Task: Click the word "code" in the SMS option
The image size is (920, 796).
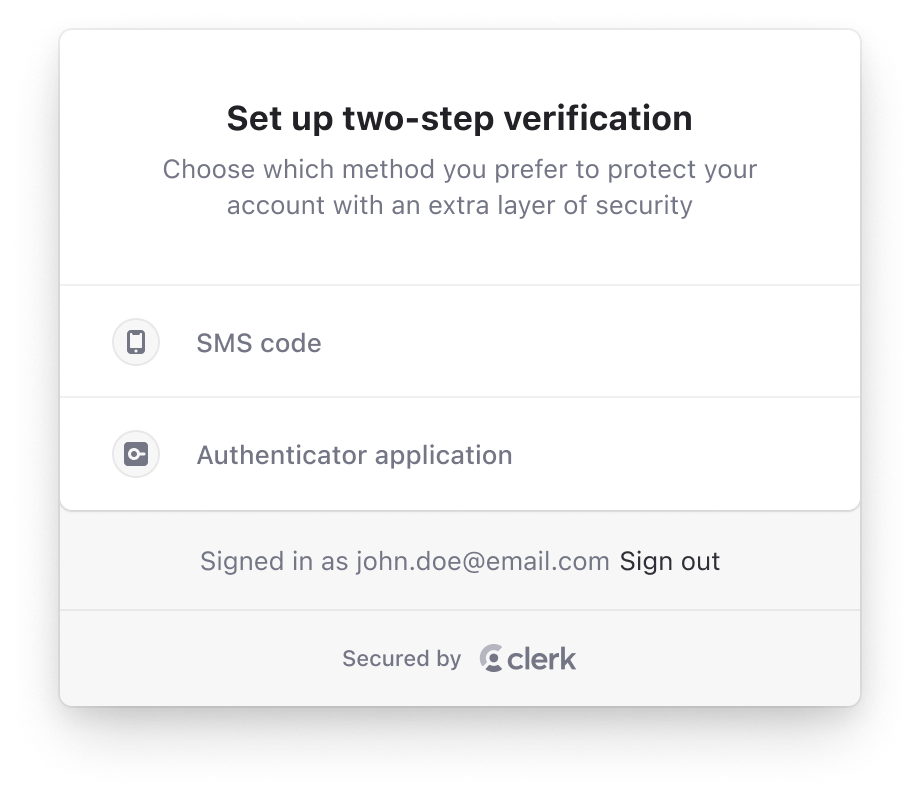Action: pyautogui.click(x=290, y=343)
